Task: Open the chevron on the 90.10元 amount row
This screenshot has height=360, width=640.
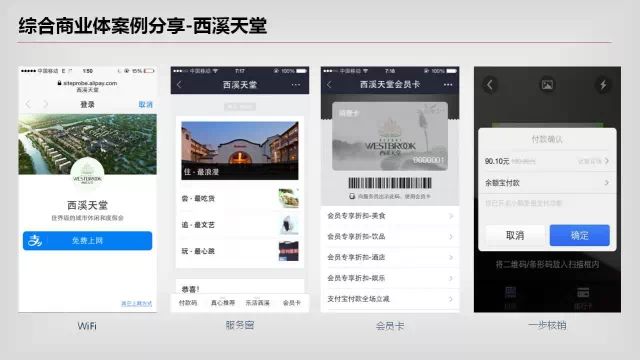Action: coord(607,161)
